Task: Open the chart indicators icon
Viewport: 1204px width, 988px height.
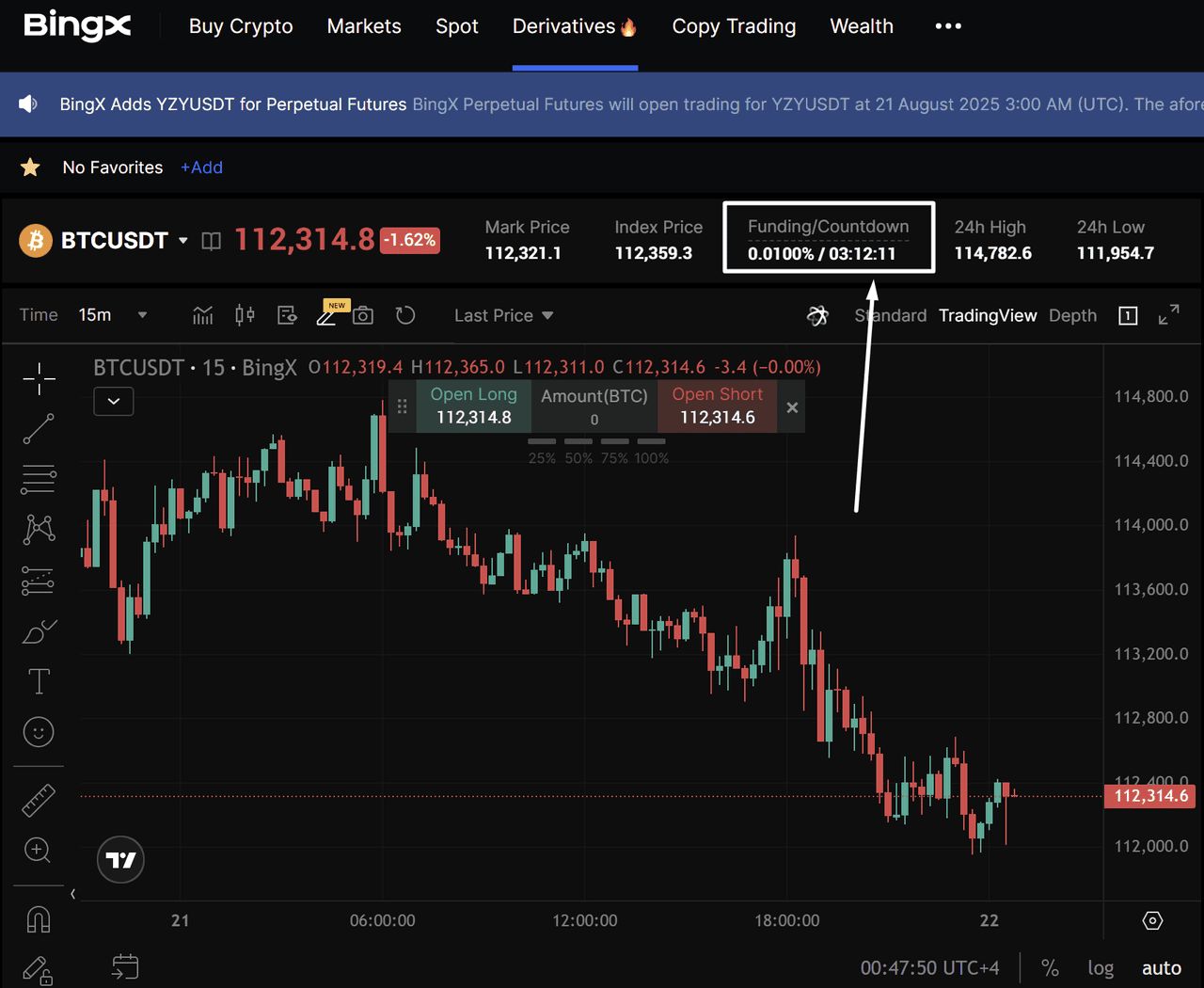Action: pos(202,315)
